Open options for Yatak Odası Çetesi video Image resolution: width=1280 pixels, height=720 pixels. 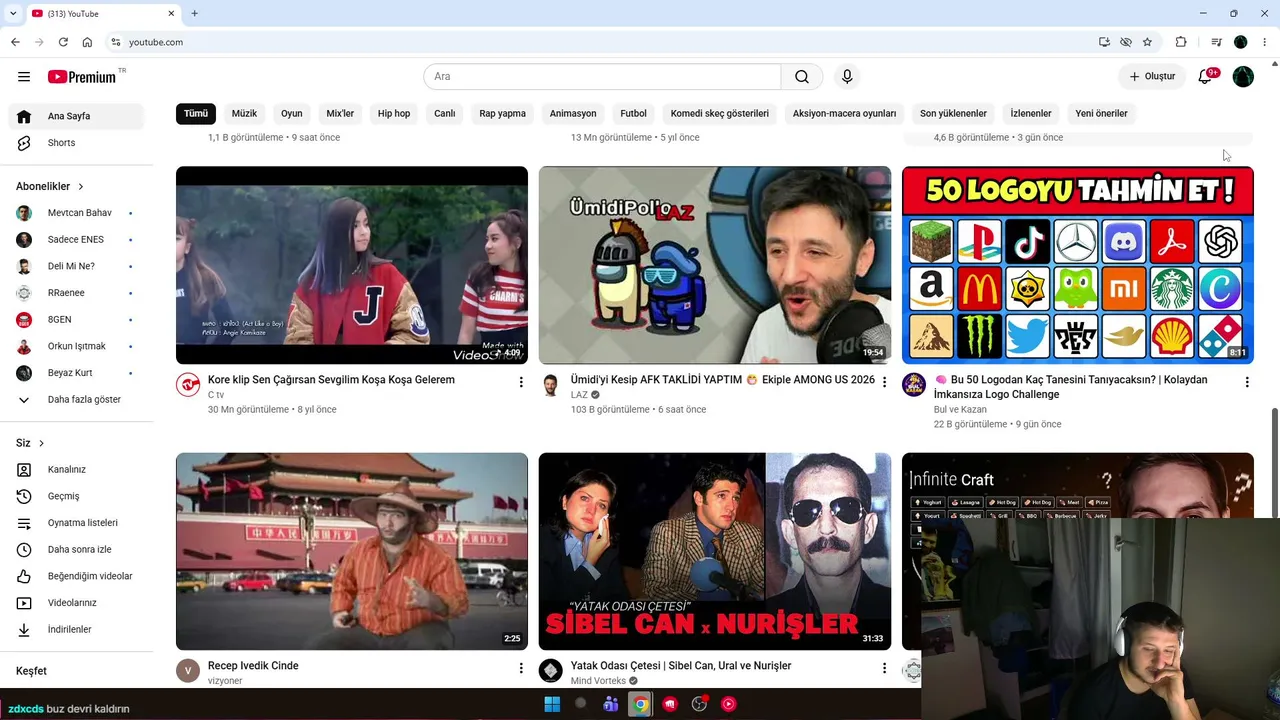click(883, 668)
